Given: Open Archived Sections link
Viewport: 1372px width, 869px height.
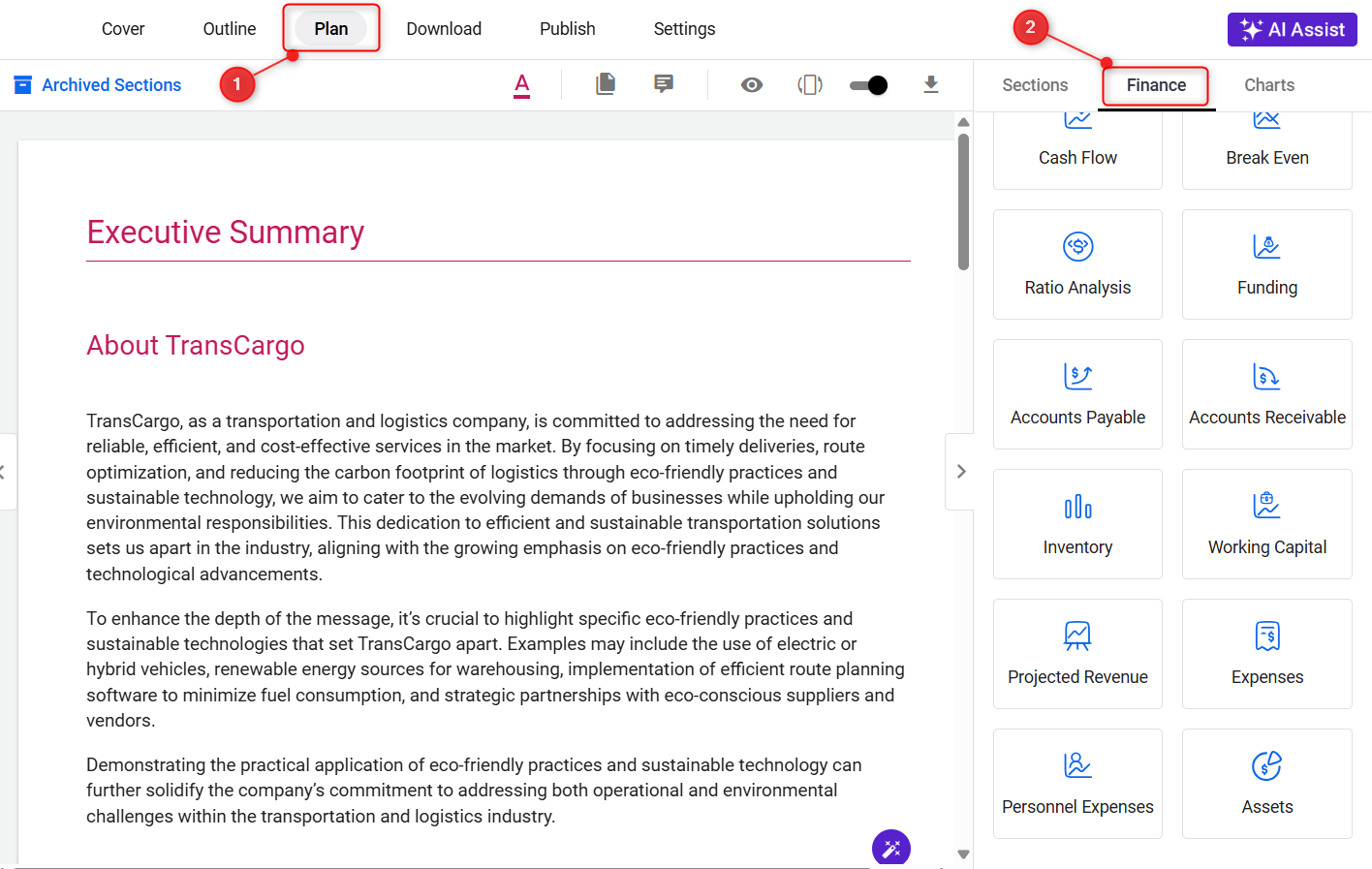Looking at the screenshot, I should (111, 85).
